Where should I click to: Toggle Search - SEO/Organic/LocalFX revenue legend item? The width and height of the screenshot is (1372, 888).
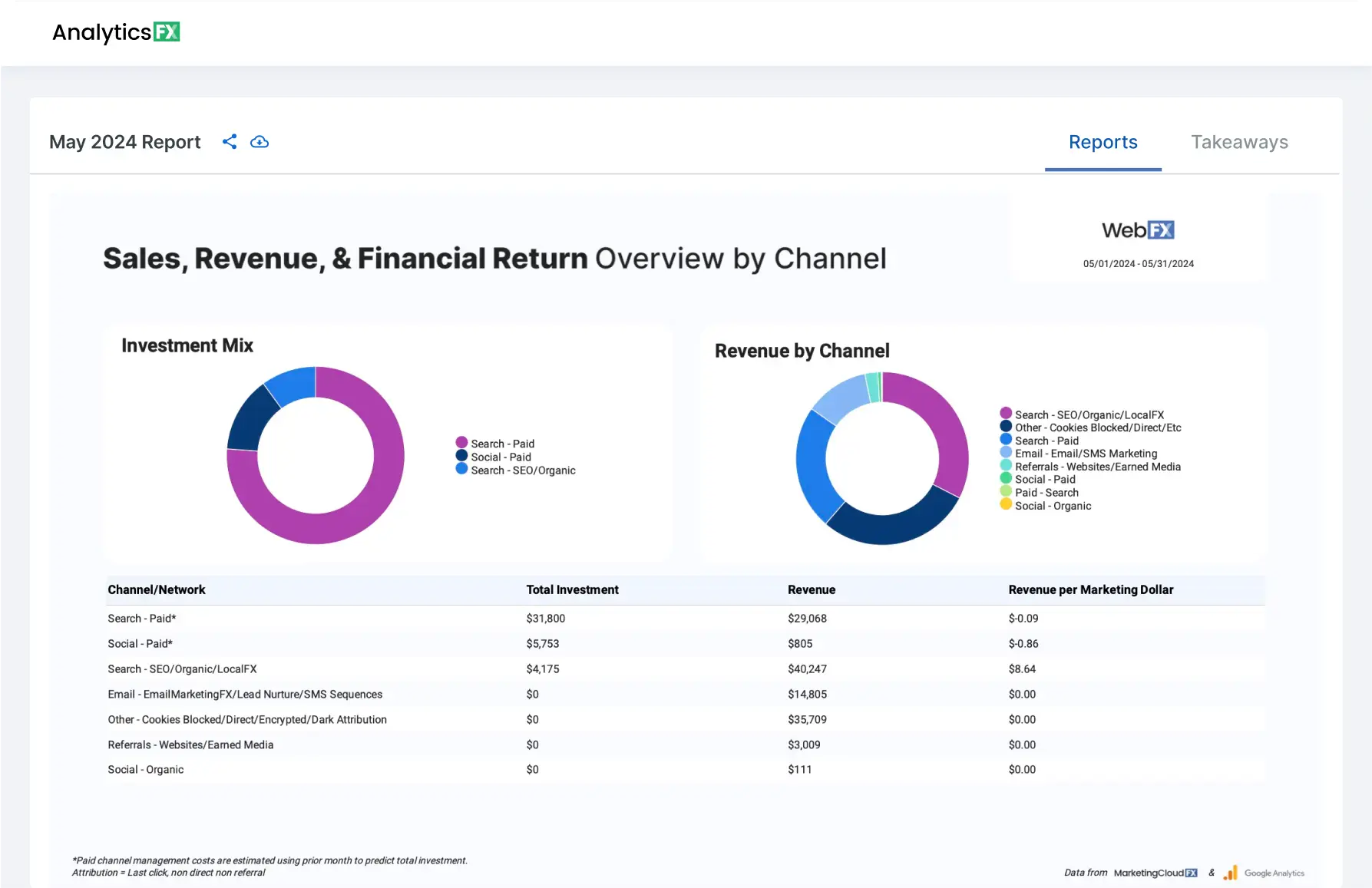click(x=1089, y=414)
